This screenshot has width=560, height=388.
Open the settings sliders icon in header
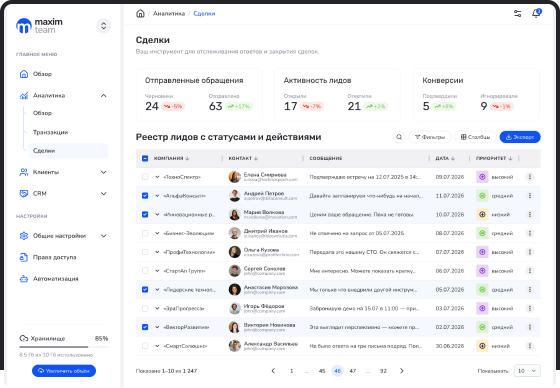[518, 14]
